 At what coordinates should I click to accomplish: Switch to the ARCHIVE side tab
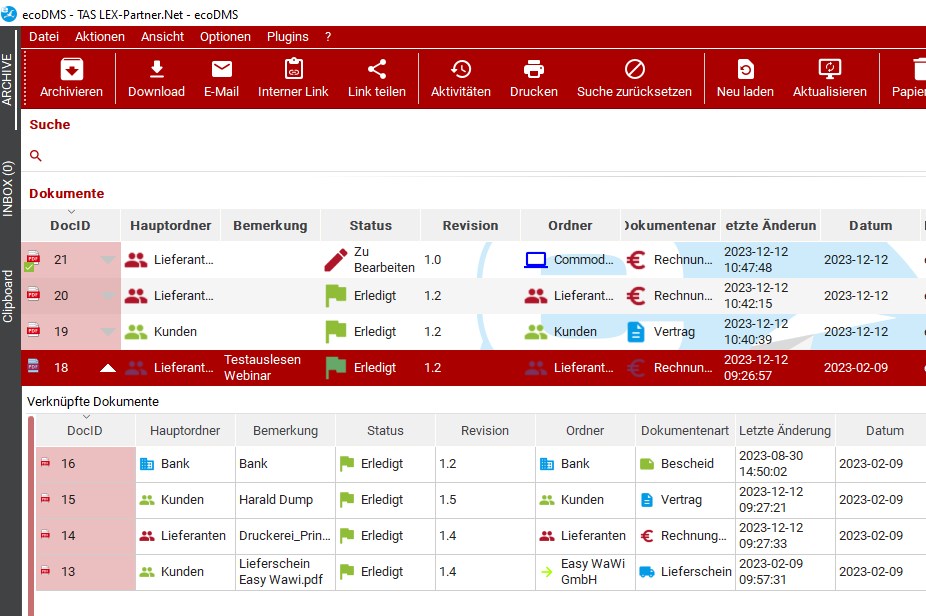8,79
